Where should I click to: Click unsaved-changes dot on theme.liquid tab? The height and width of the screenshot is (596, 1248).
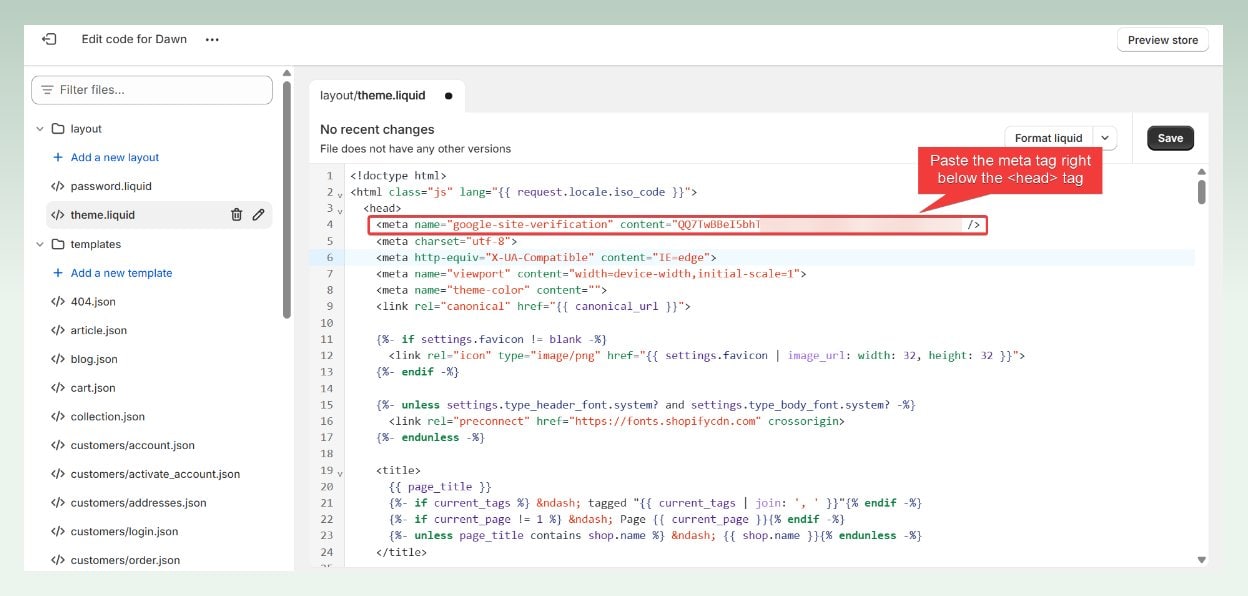coord(448,96)
